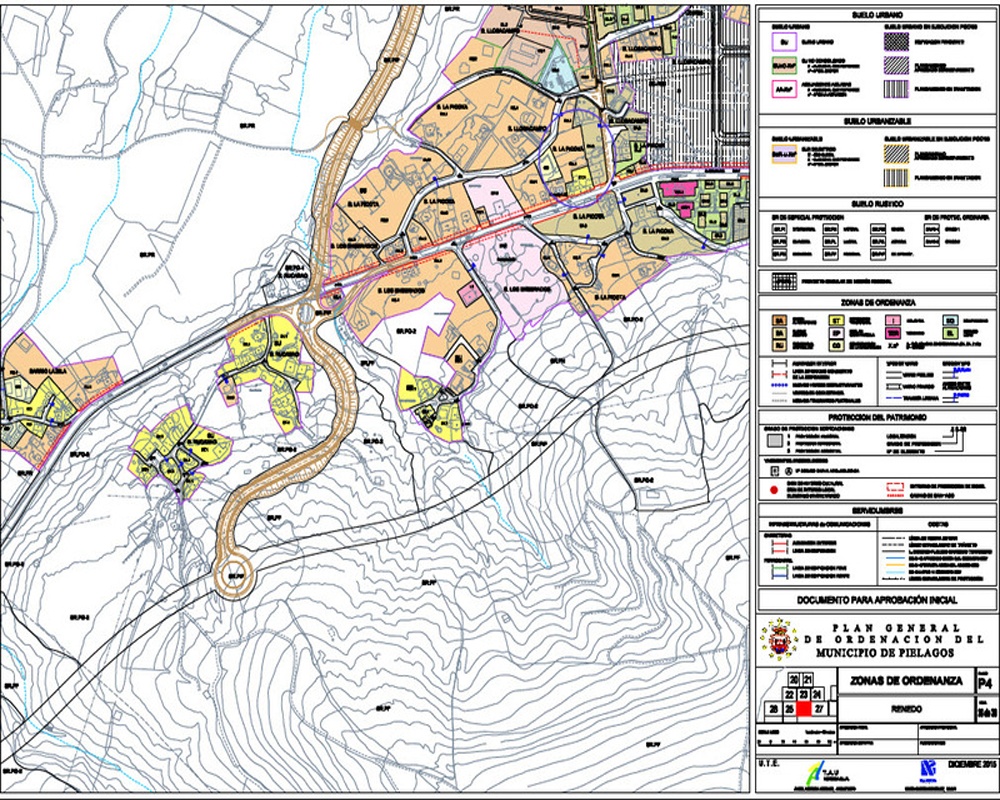Click the orange-outlined vertical-stripe swatch

(x=896, y=178)
